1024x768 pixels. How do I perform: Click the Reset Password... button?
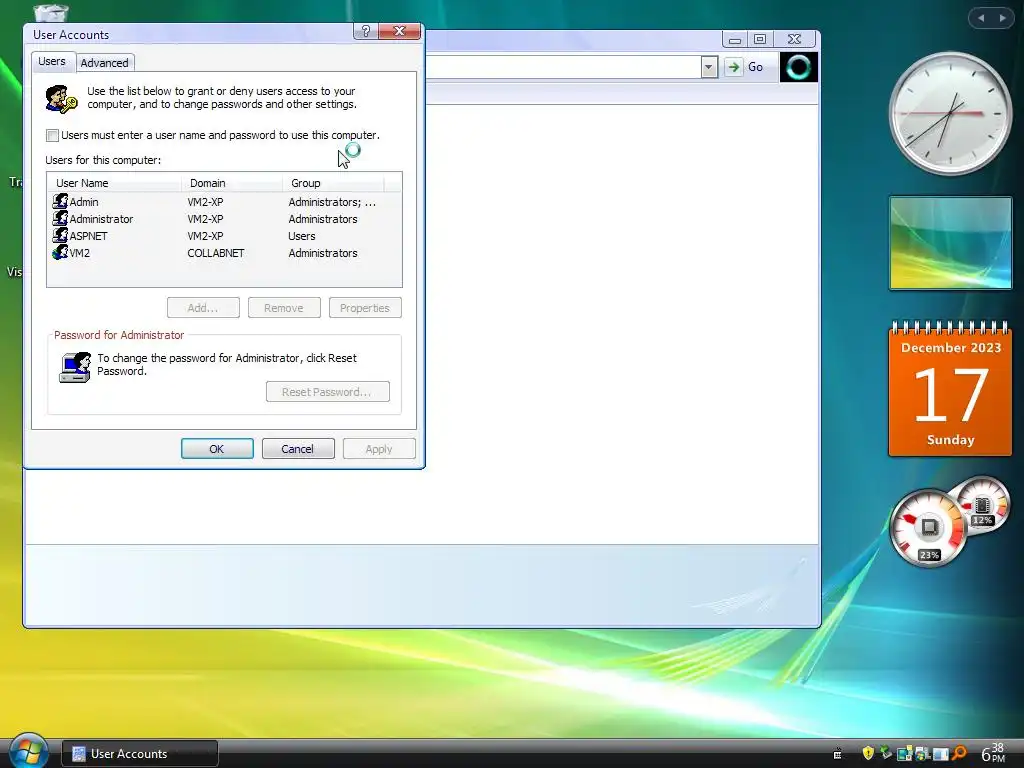[x=328, y=392]
